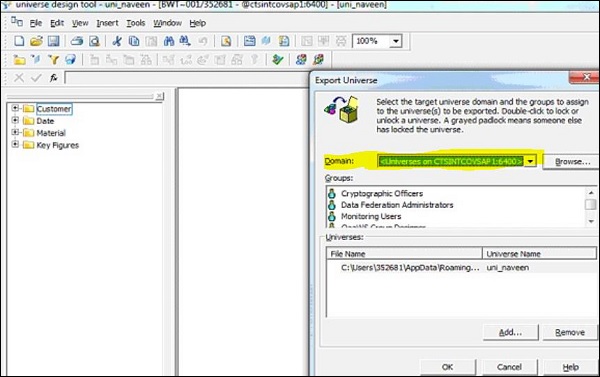
Task: Insert an object with blue cube icon
Action: point(36,59)
